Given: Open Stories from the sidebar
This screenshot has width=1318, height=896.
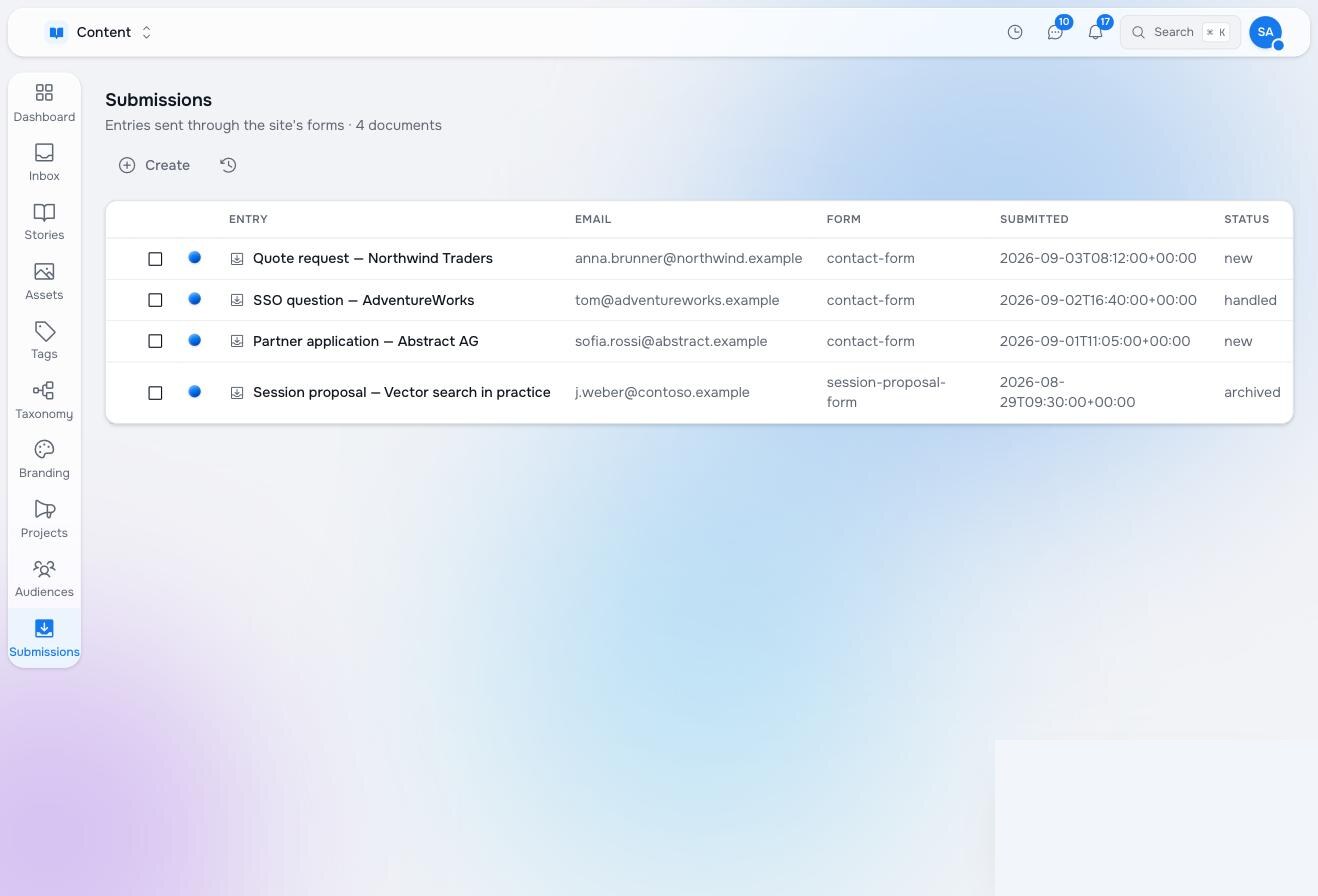Looking at the screenshot, I should 44,222.
